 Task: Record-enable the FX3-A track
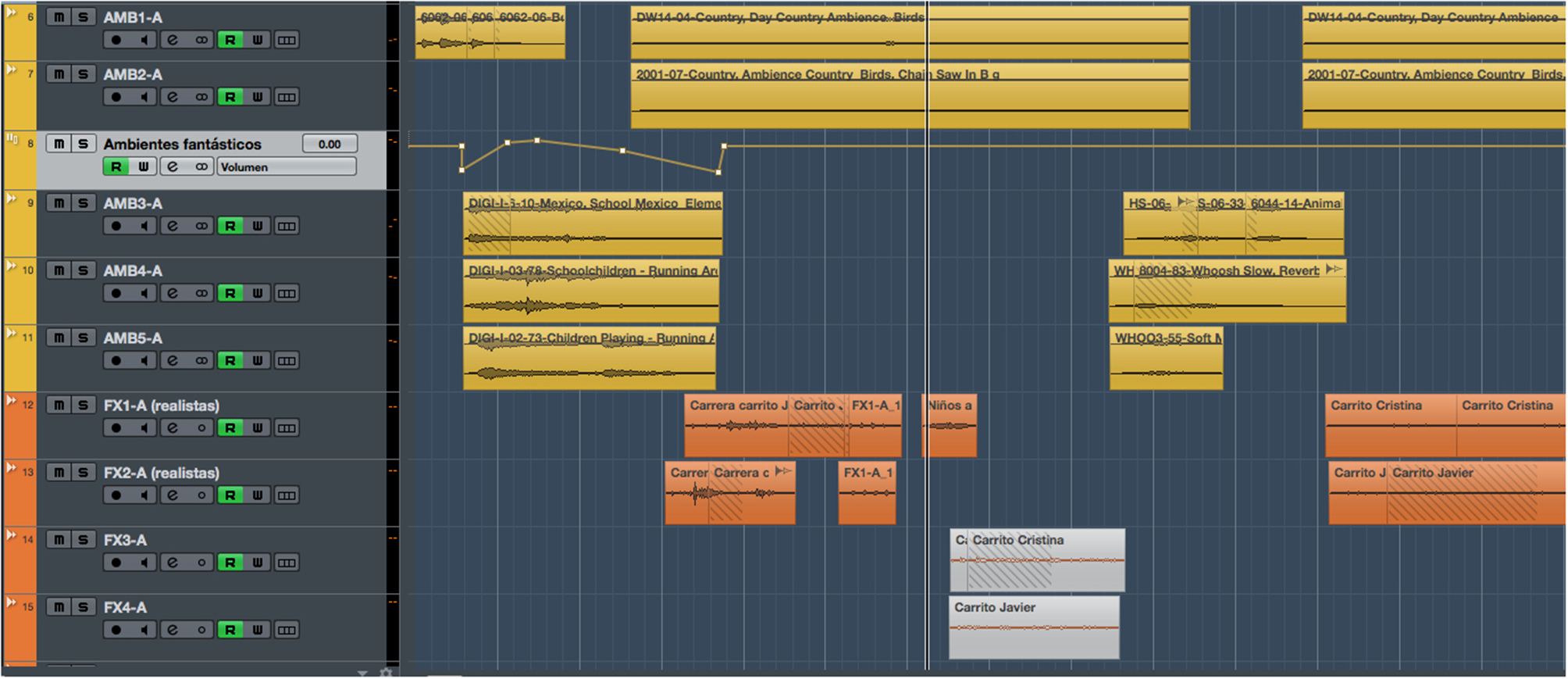pos(116,562)
